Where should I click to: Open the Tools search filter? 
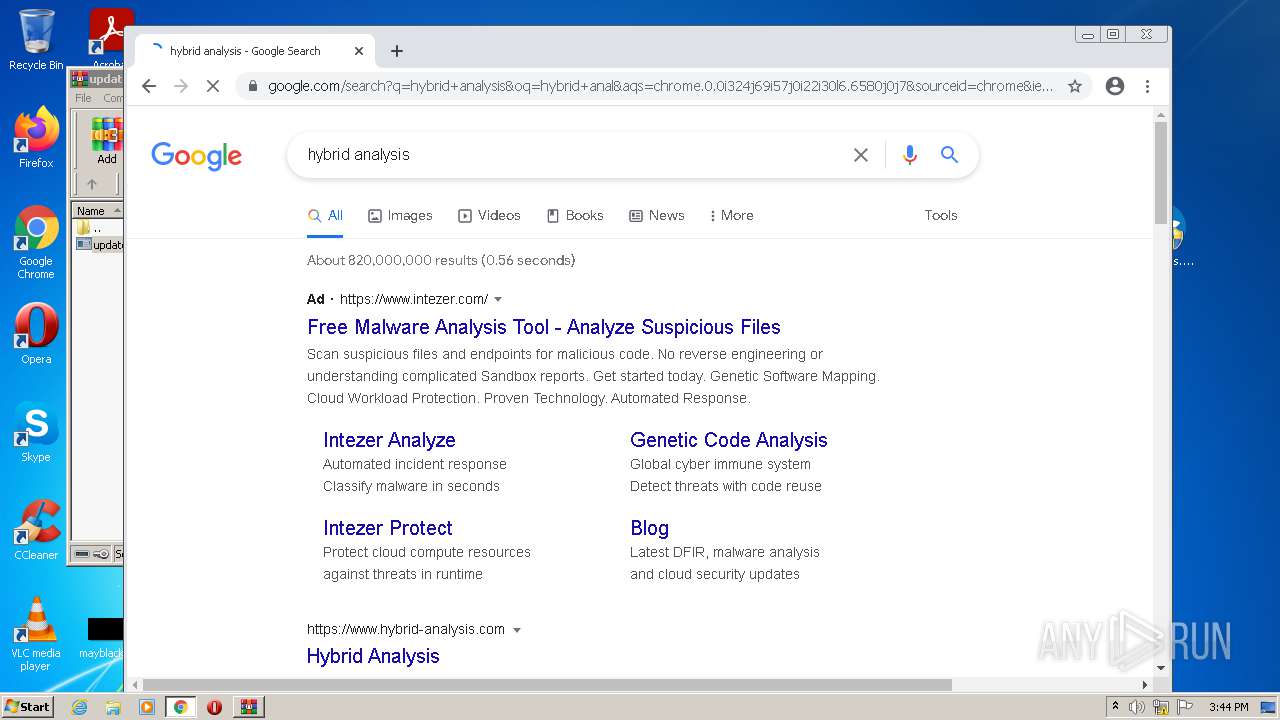(941, 216)
